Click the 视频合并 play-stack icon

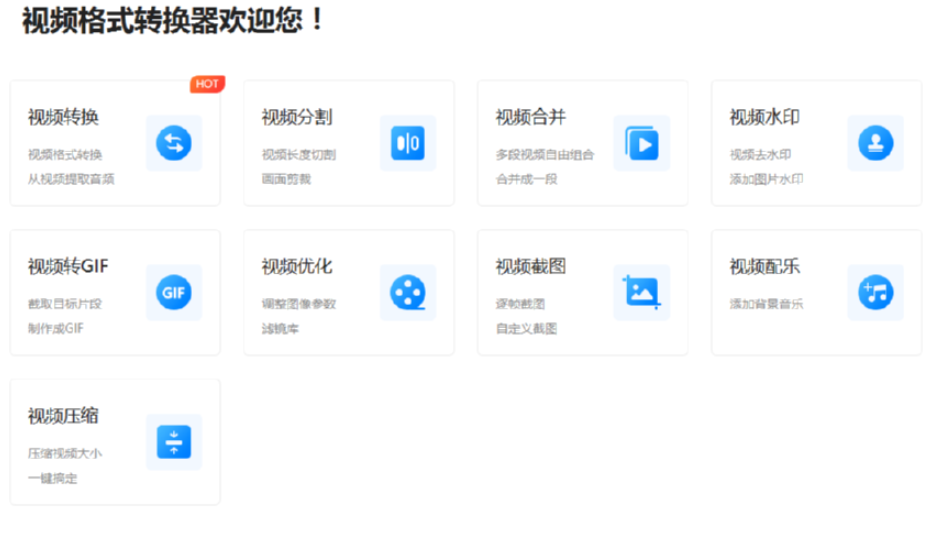pyautogui.click(x=642, y=143)
